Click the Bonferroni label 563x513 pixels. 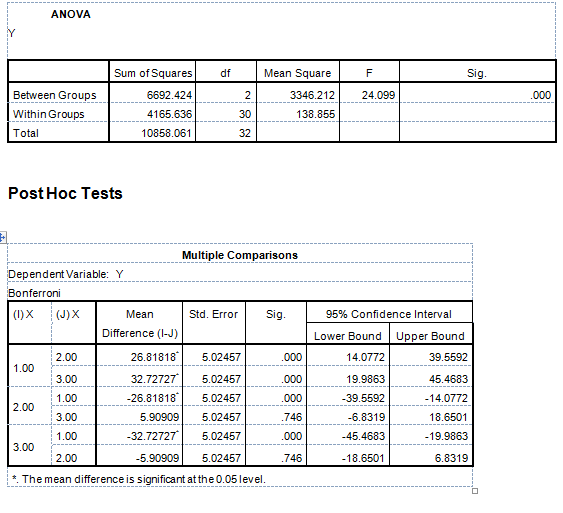click(x=34, y=293)
